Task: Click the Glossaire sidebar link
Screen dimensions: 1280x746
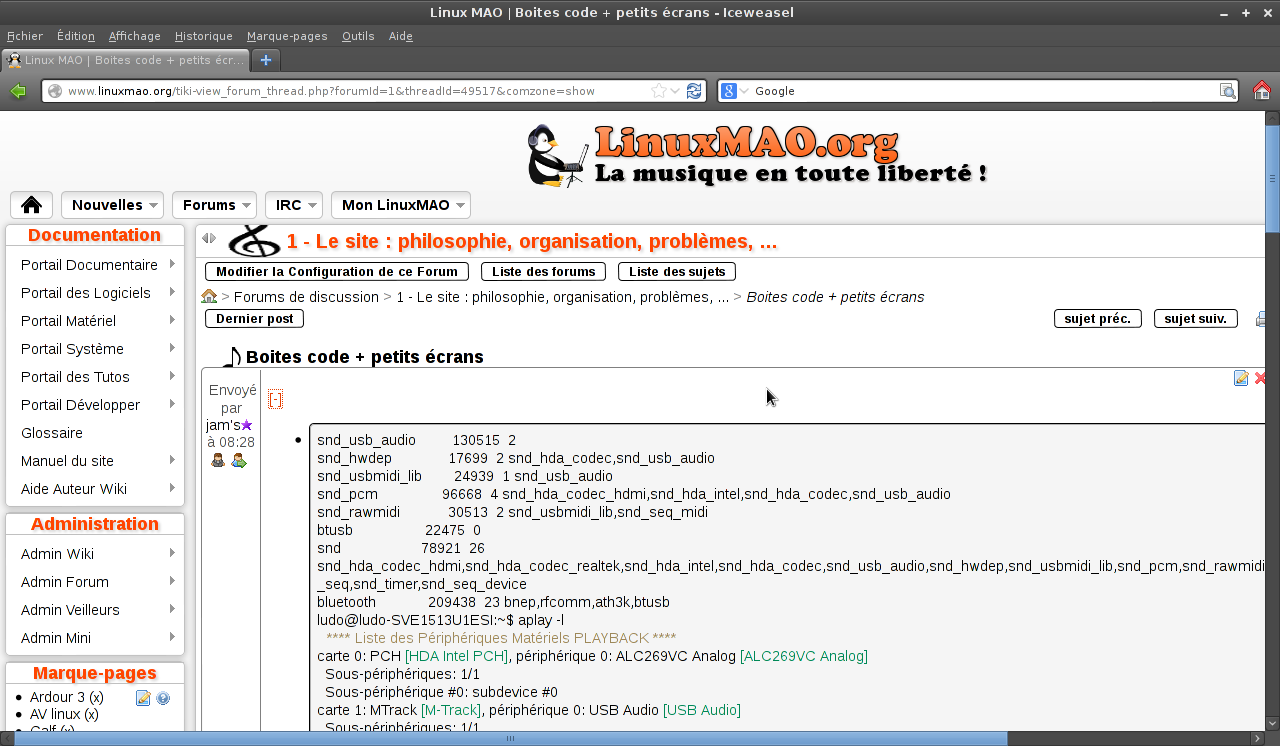Action: coord(52,433)
